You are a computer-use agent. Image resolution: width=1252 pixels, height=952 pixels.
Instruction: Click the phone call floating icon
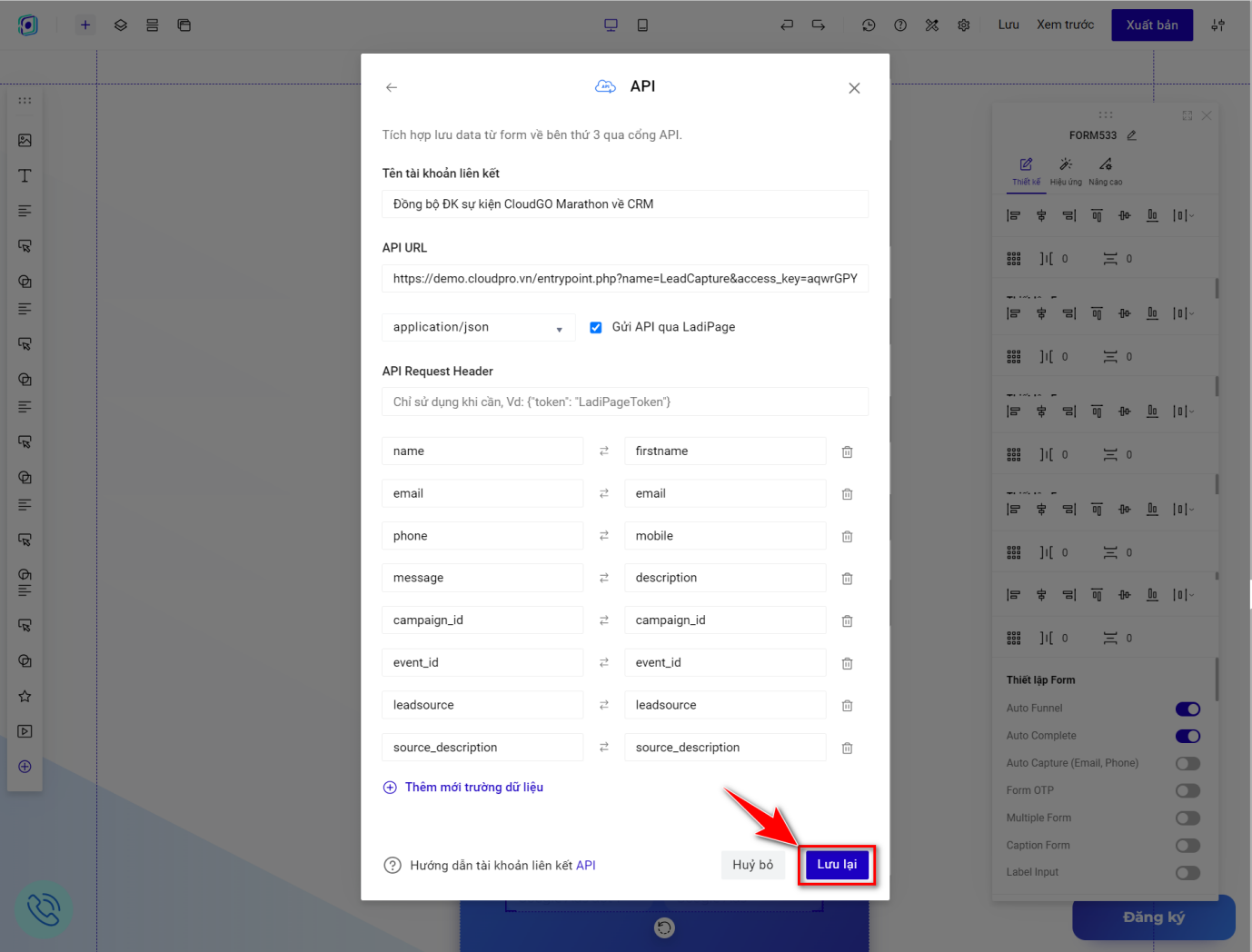(43, 909)
